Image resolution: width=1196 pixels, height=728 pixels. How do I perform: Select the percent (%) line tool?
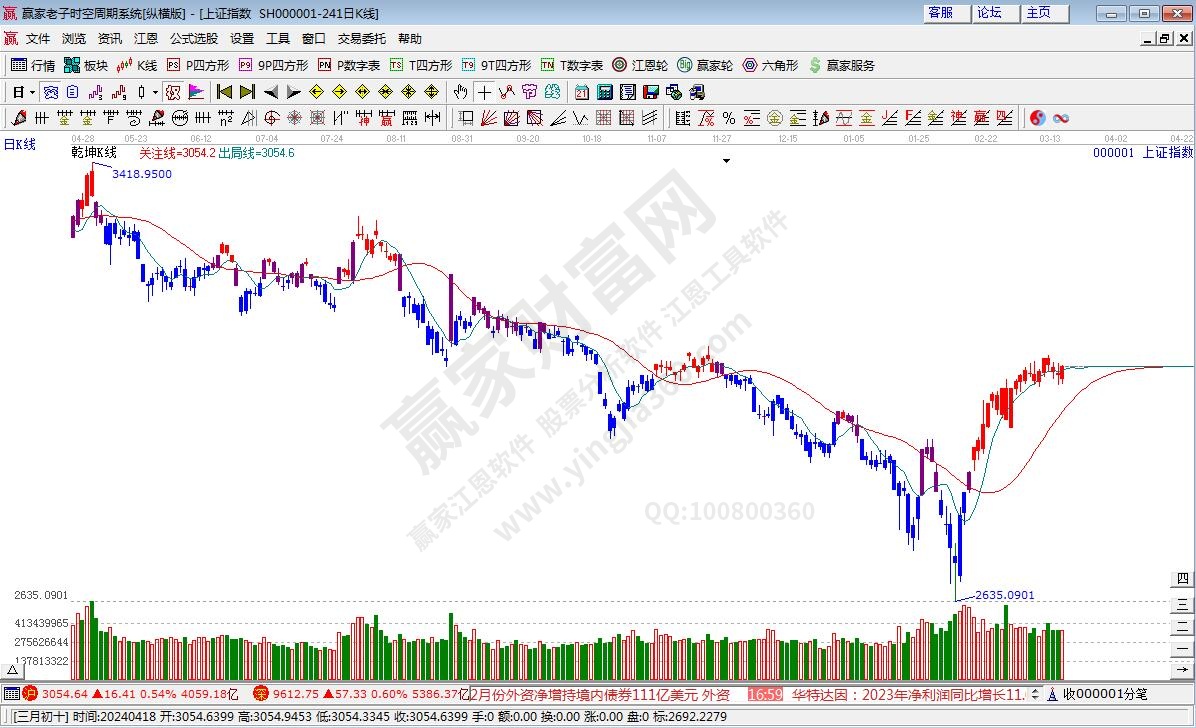[728, 118]
